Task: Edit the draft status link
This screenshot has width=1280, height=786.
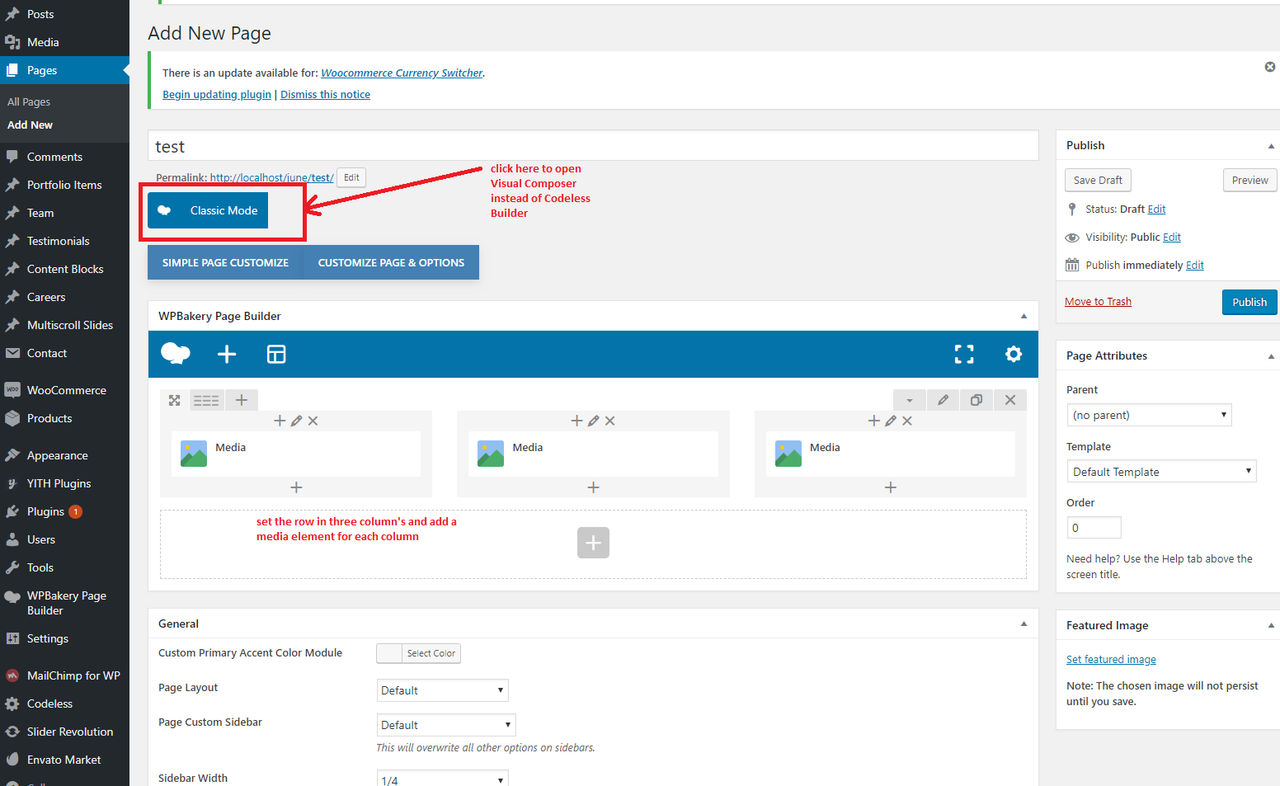Action: (1156, 209)
